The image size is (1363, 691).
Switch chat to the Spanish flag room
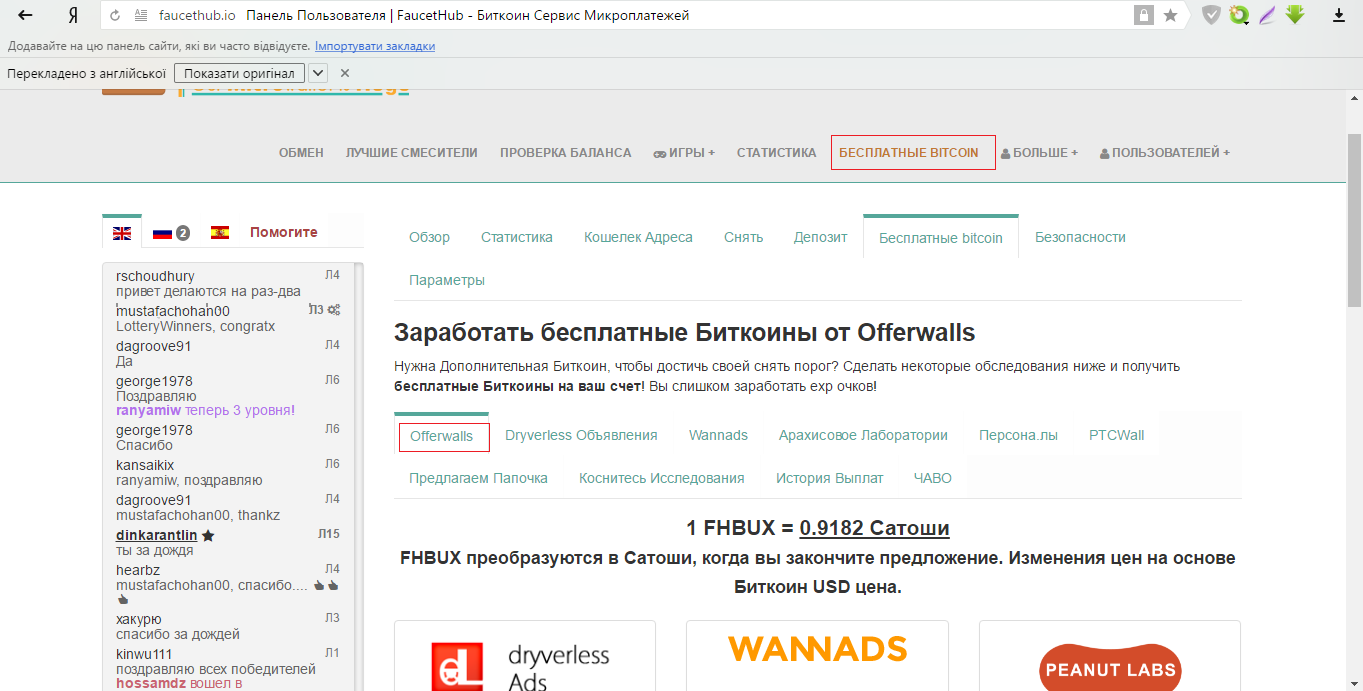(220, 233)
